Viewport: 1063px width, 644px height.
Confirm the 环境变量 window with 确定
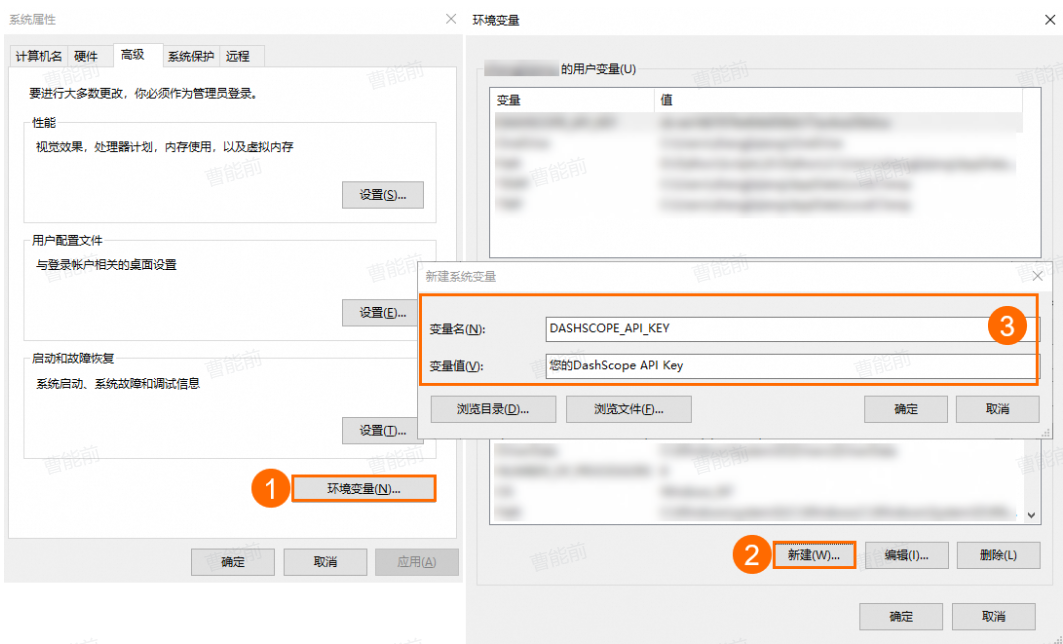click(901, 617)
